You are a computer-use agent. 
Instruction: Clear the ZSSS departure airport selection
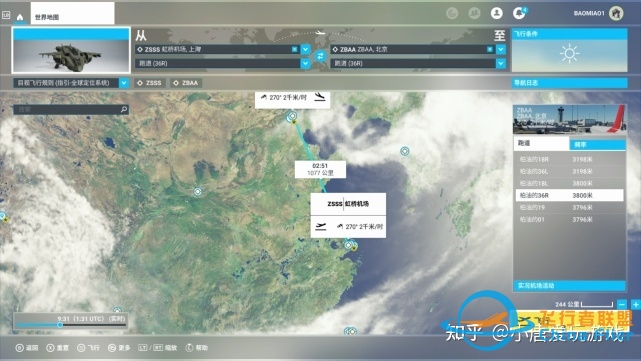(294, 49)
